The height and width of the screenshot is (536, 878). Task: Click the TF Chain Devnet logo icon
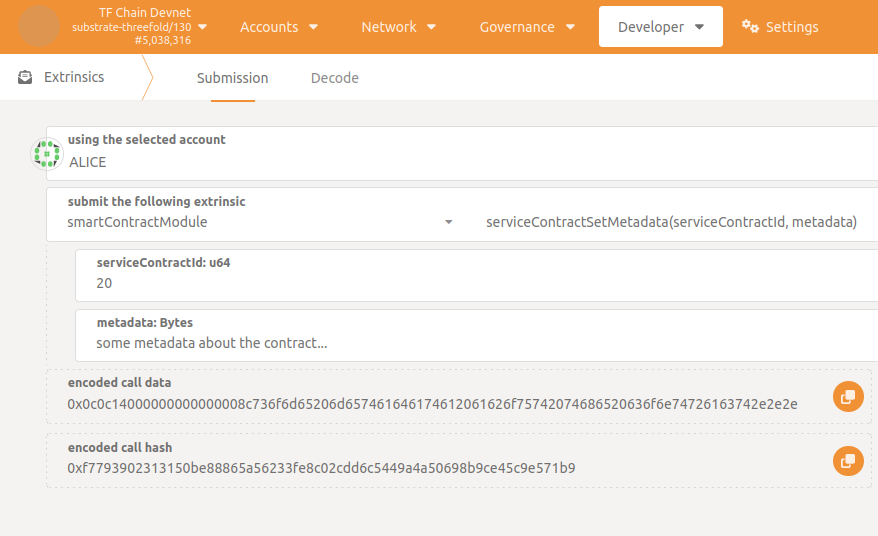[39, 26]
